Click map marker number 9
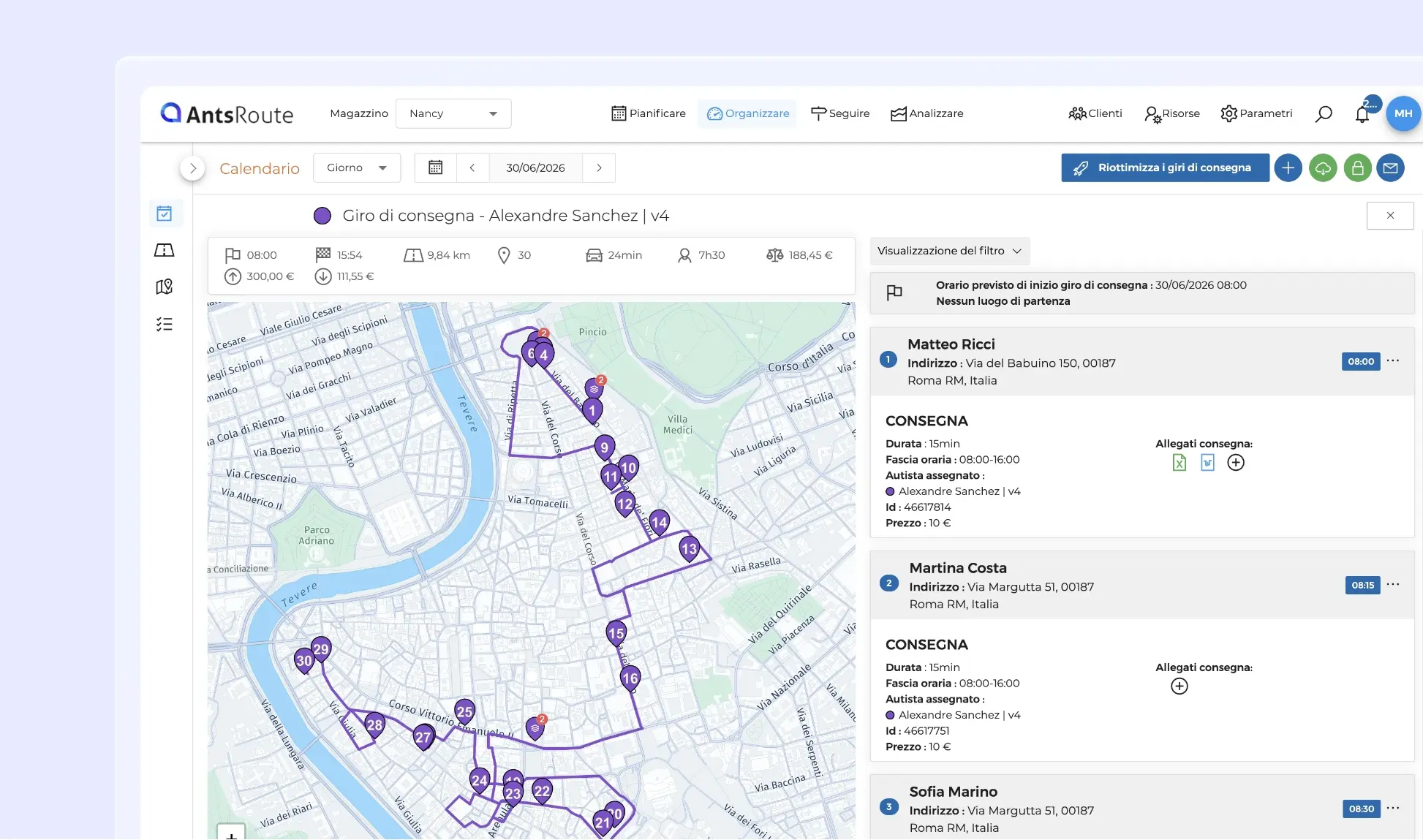This screenshot has width=1423, height=840. click(604, 447)
